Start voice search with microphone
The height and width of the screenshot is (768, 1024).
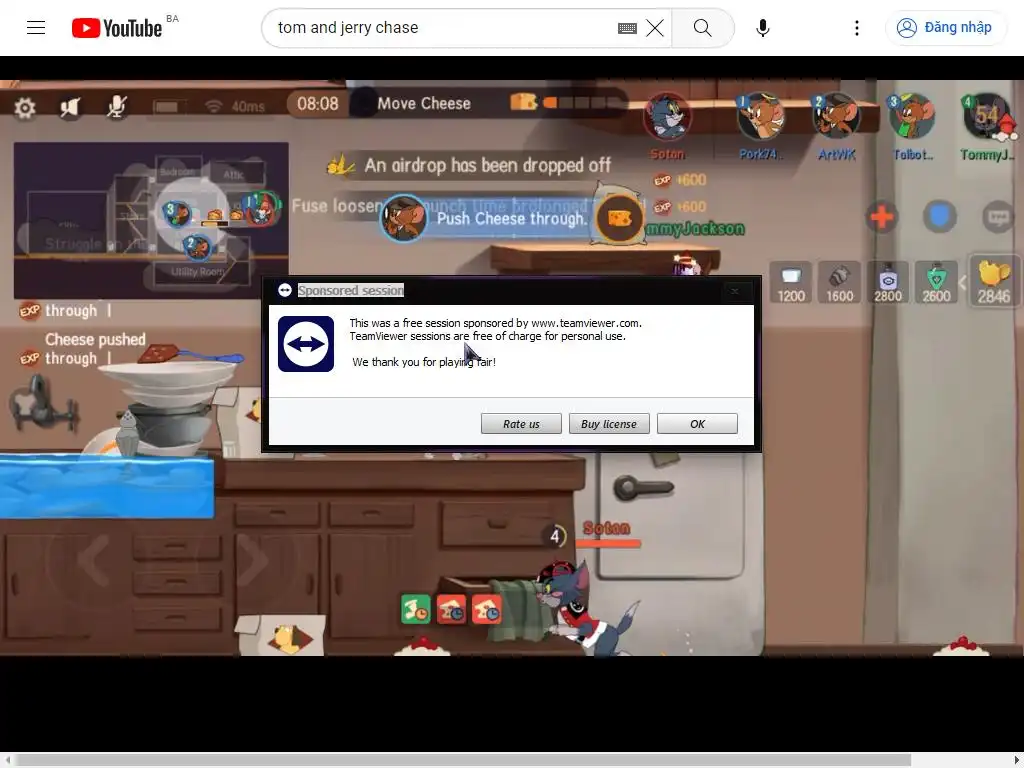tap(762, 28)
